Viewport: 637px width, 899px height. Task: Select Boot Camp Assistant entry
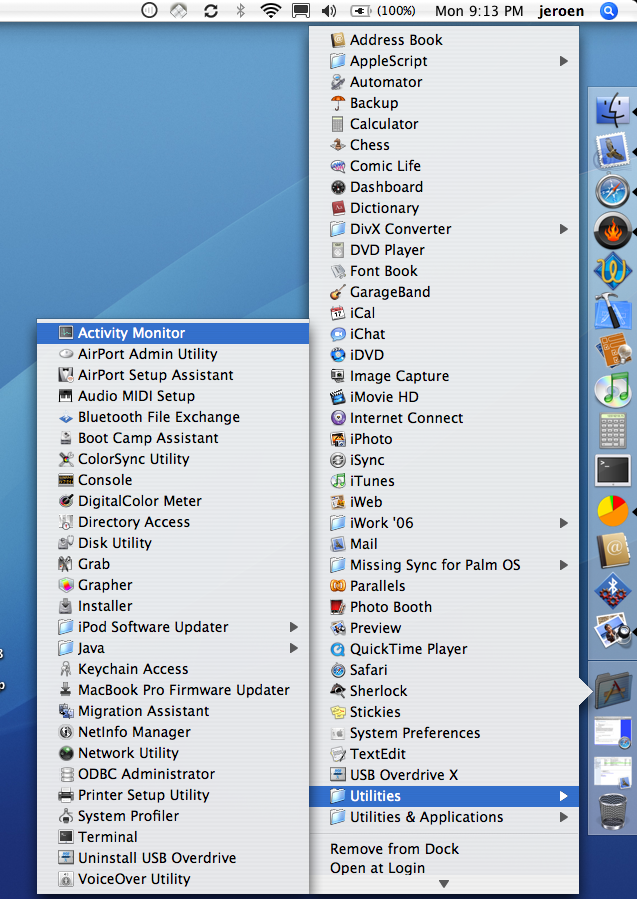[173, 438]
